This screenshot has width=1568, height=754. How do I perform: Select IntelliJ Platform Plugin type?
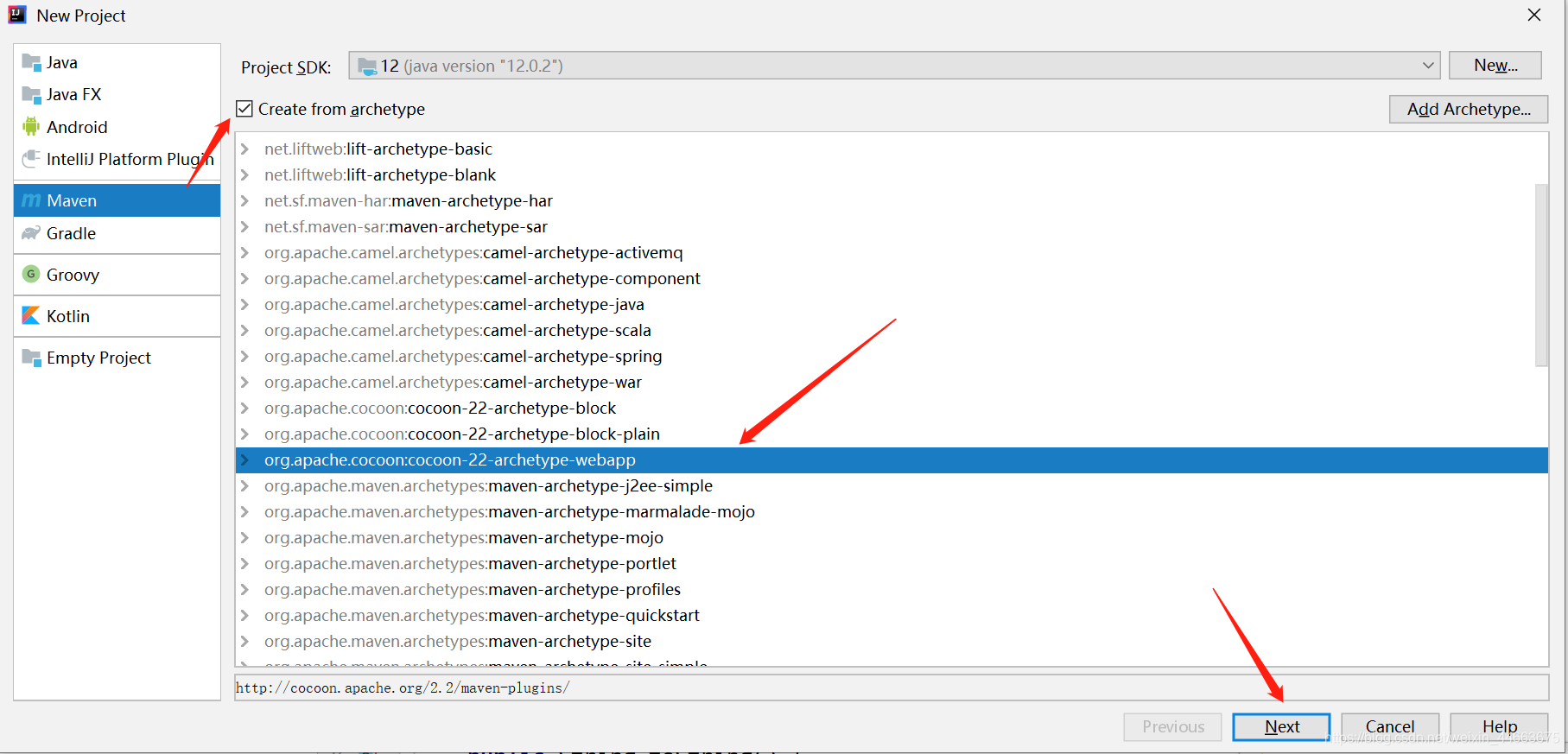coord(117,159)
